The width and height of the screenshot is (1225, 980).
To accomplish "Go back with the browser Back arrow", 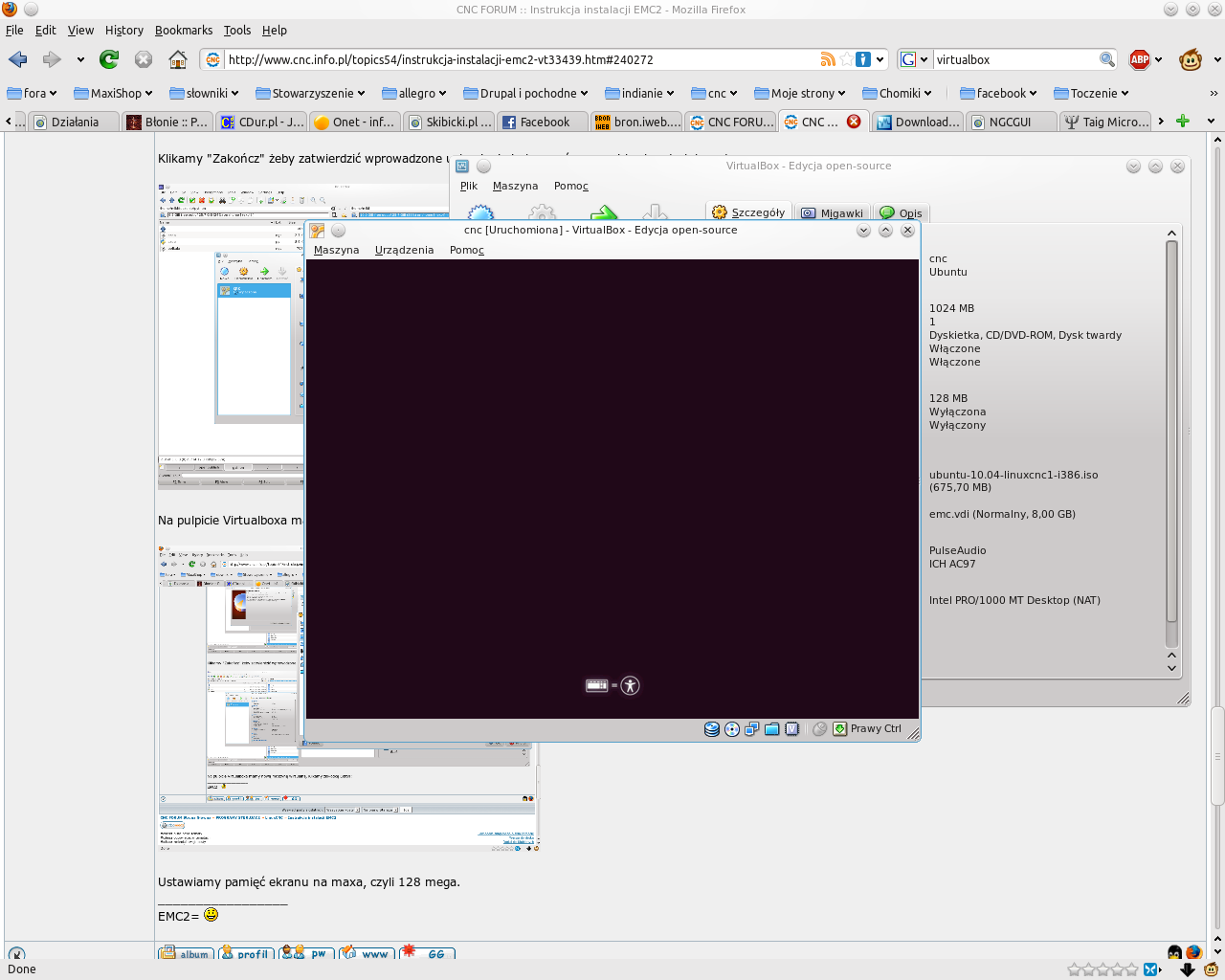I will 17,59.
